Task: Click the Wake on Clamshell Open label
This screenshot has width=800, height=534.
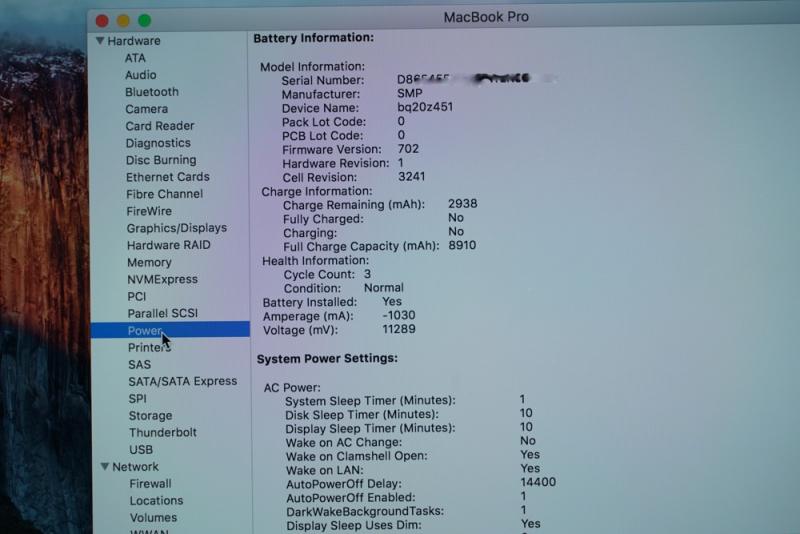Action: click(x=357, y=456)
